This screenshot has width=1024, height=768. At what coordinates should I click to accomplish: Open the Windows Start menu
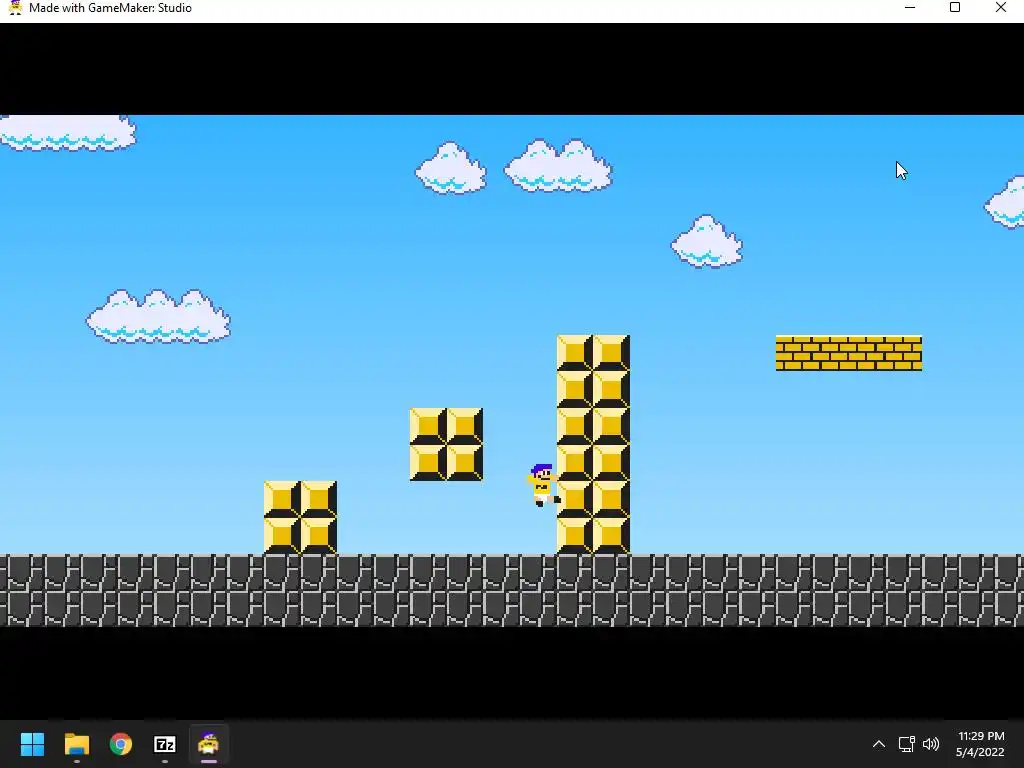coord(32,744)
